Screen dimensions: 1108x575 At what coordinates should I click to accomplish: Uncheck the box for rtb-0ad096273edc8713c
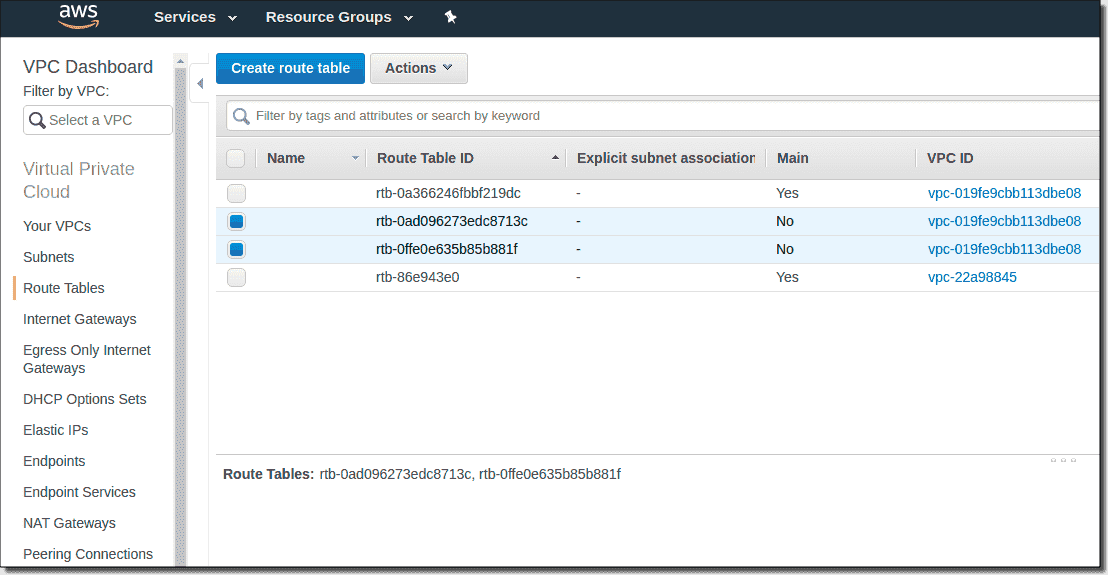click(x=237, y=222)
